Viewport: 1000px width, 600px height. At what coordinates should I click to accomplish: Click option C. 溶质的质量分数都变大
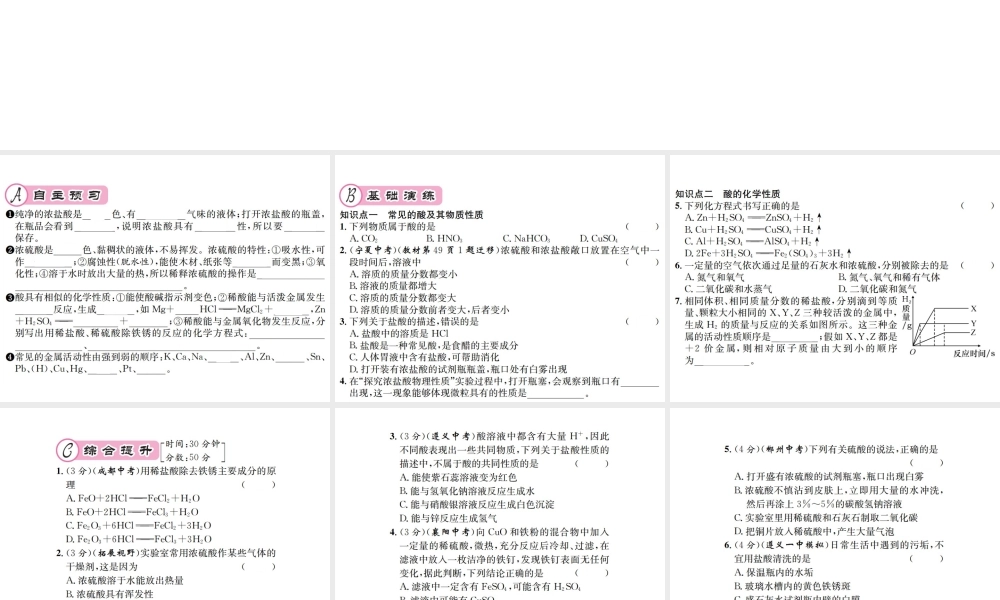click(x=403, y=298)
